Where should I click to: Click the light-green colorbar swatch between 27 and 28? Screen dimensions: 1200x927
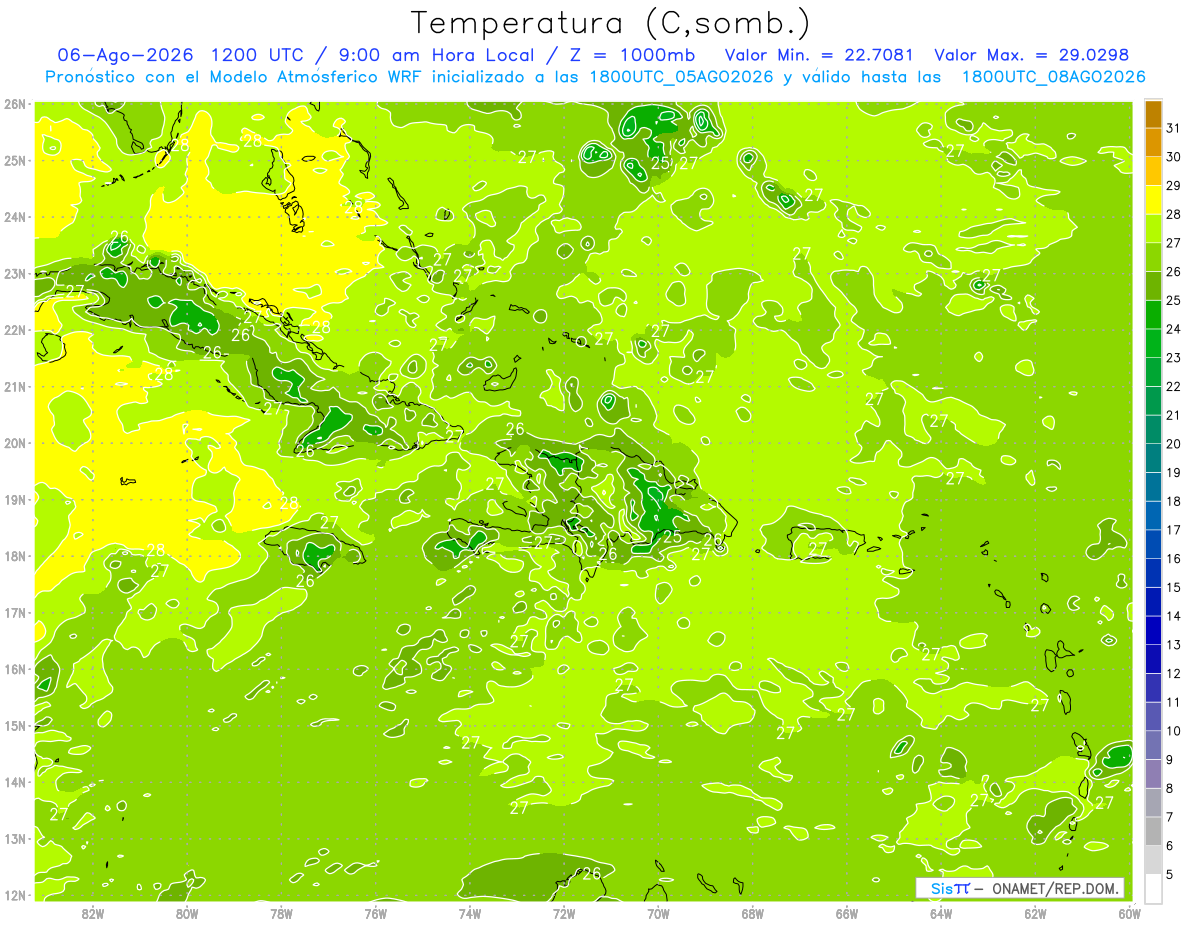click(1153, 229)
